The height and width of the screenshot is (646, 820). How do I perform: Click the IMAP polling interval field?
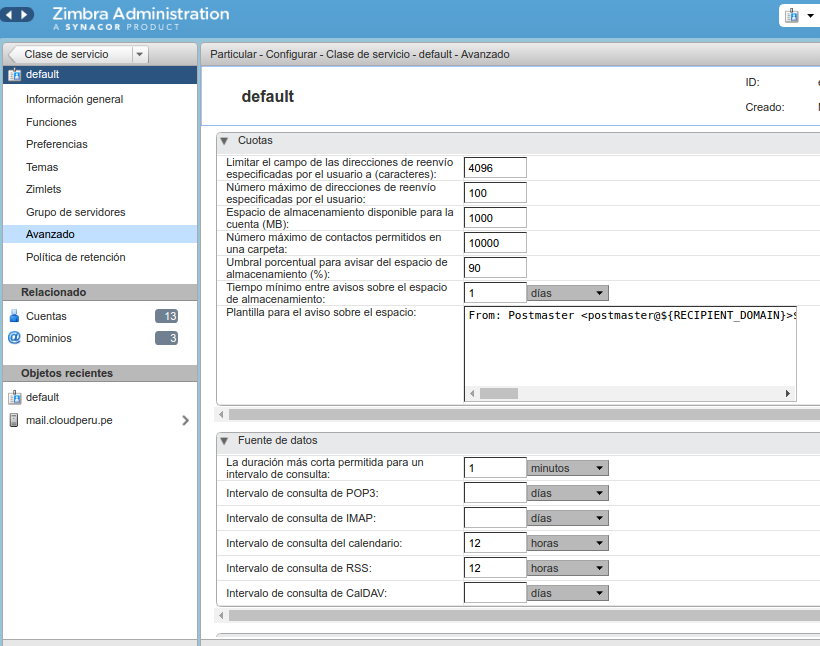pos(495,518)
